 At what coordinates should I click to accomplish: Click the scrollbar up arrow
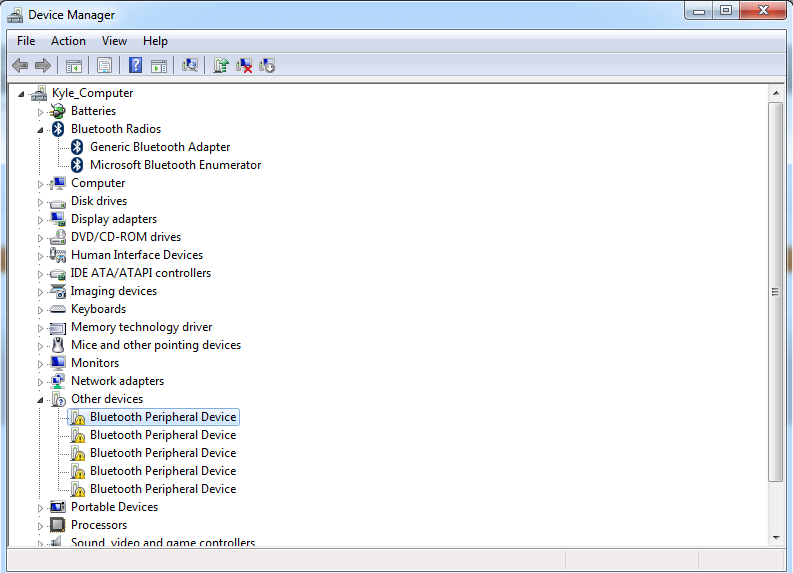point(776,93)
